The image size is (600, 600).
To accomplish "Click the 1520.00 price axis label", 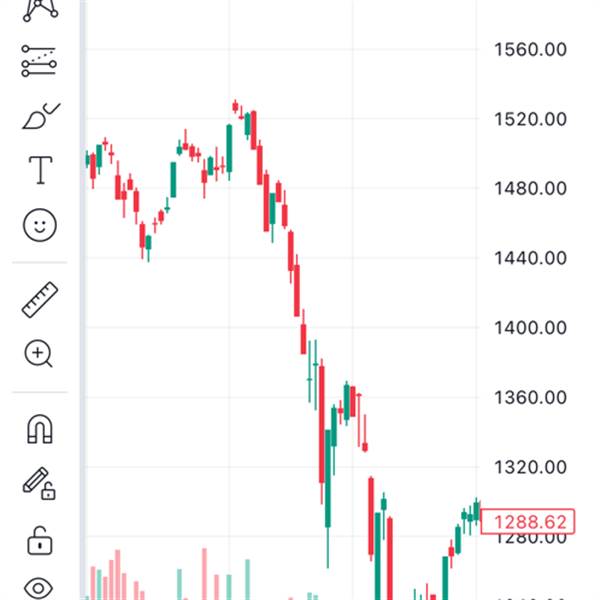I will pyautogui.click(x=531, y=119).
